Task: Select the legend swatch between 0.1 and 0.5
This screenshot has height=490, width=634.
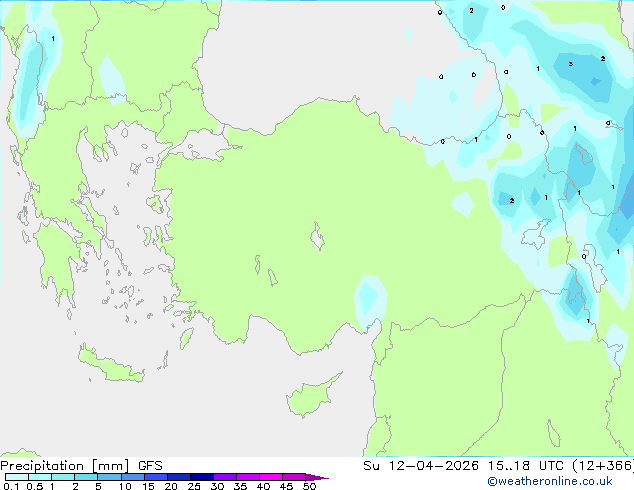Action: (x=17, y=477)
